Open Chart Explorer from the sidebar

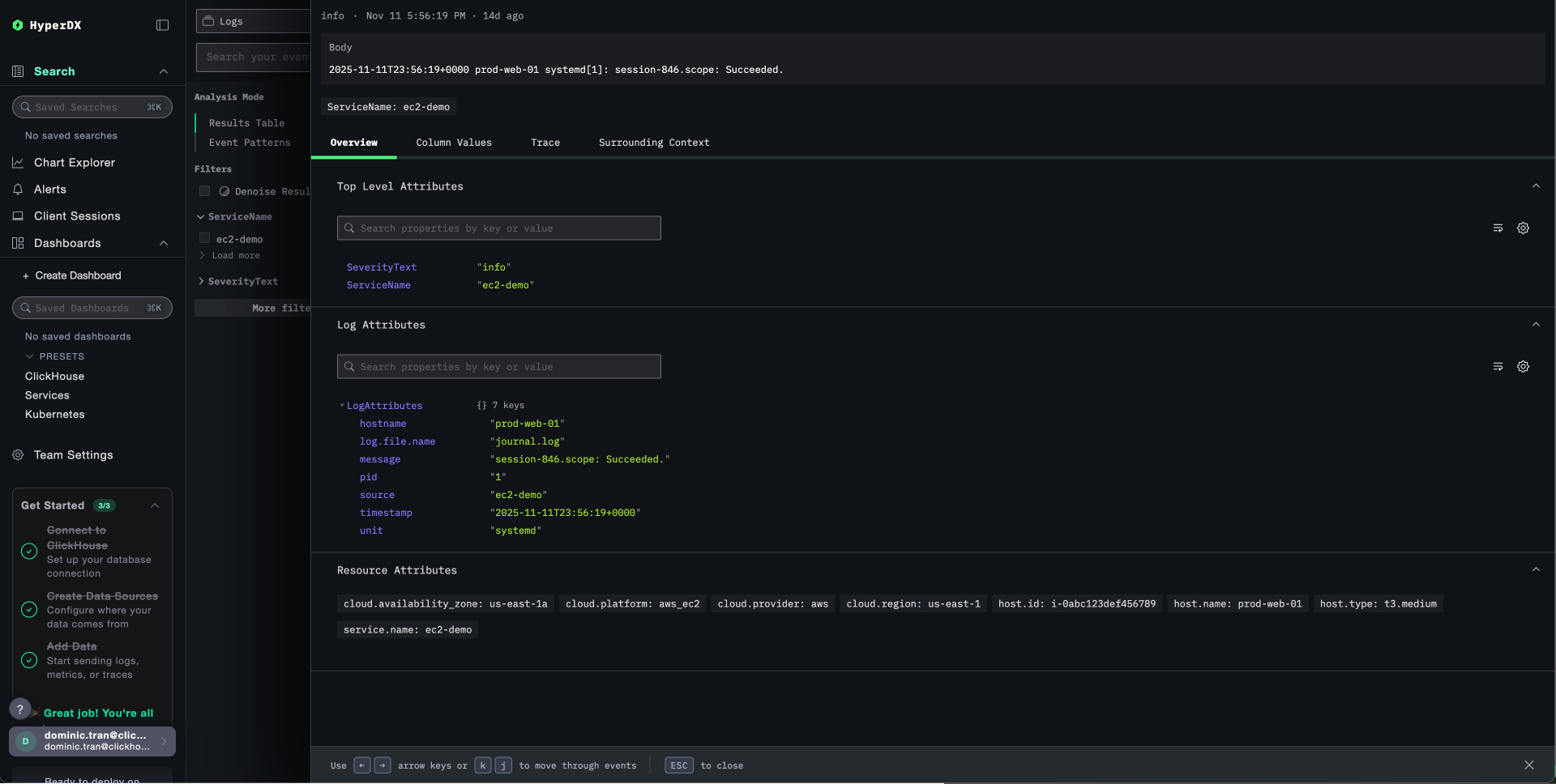point(74,163)
